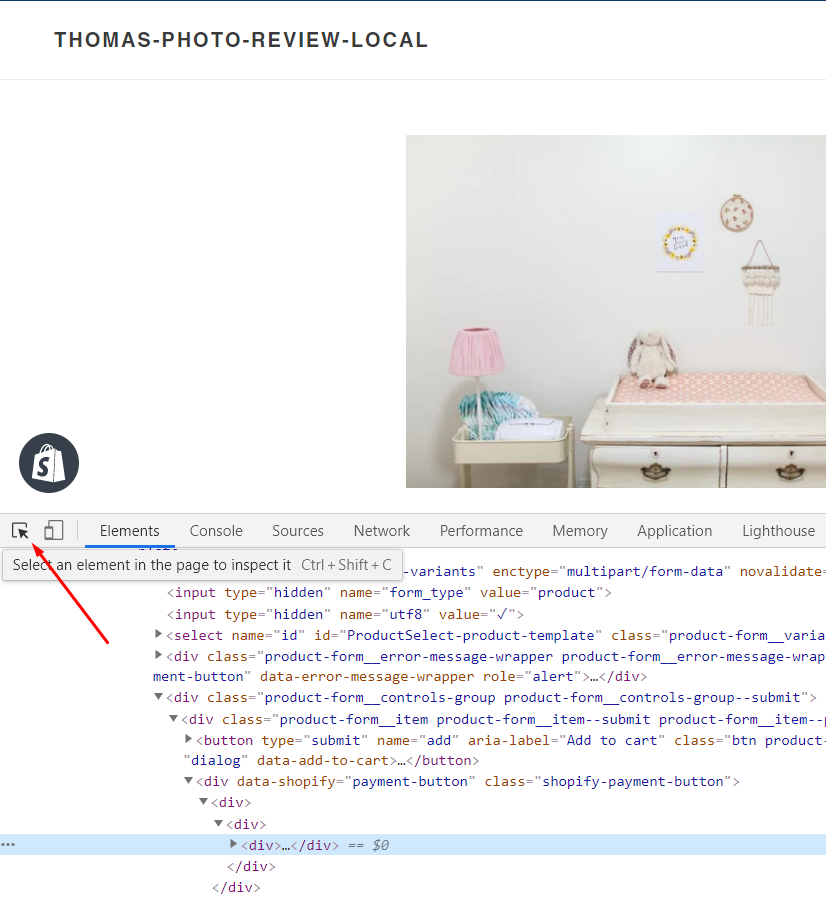Viewport: 826px width, 897px height.
Task: Select the closing </div> below selected row
Action: pyautogui.click(x=251, y=867)
